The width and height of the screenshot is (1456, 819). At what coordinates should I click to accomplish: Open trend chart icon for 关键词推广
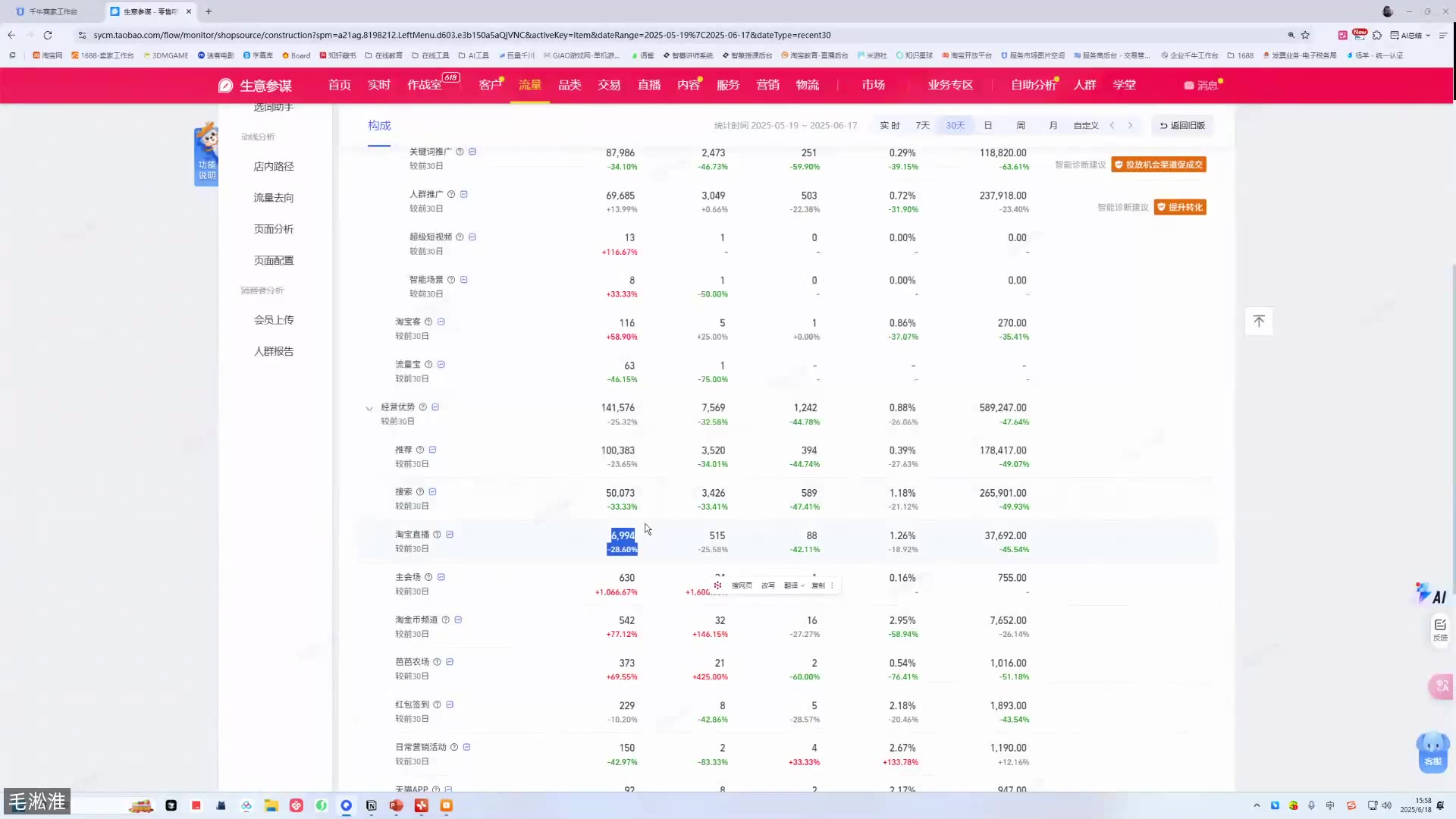[x=472, y=152]
